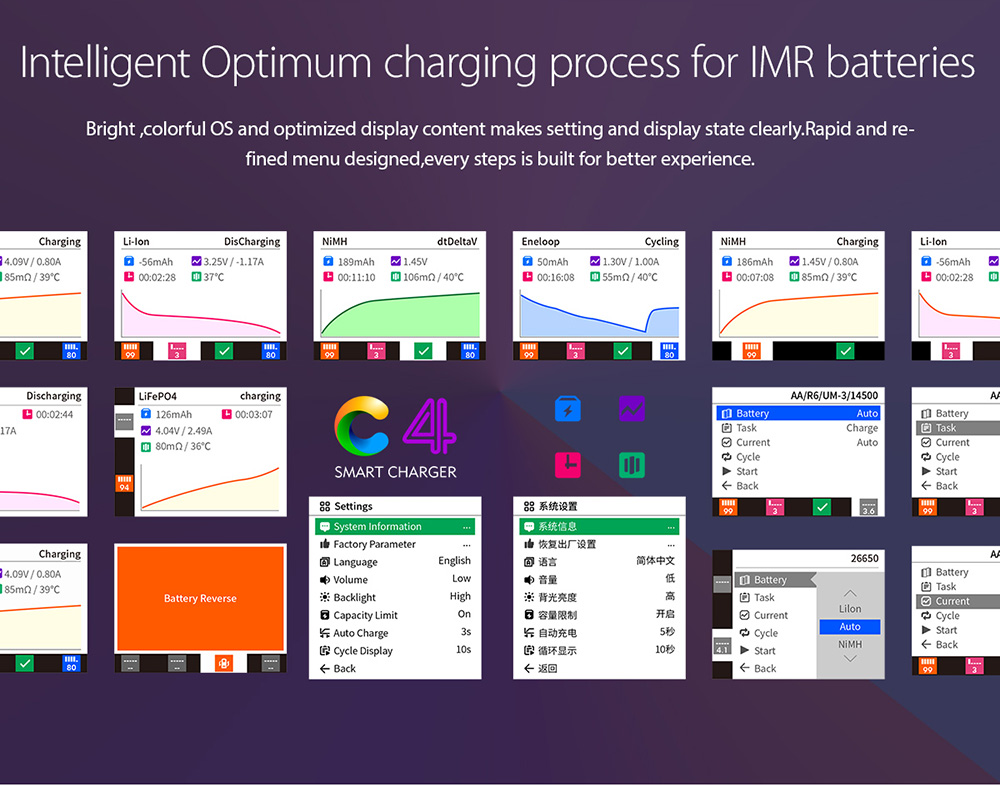The image size is (1000, 785).
Task: Pick LiIon in the 26650 battery picker
Action: 849,609
